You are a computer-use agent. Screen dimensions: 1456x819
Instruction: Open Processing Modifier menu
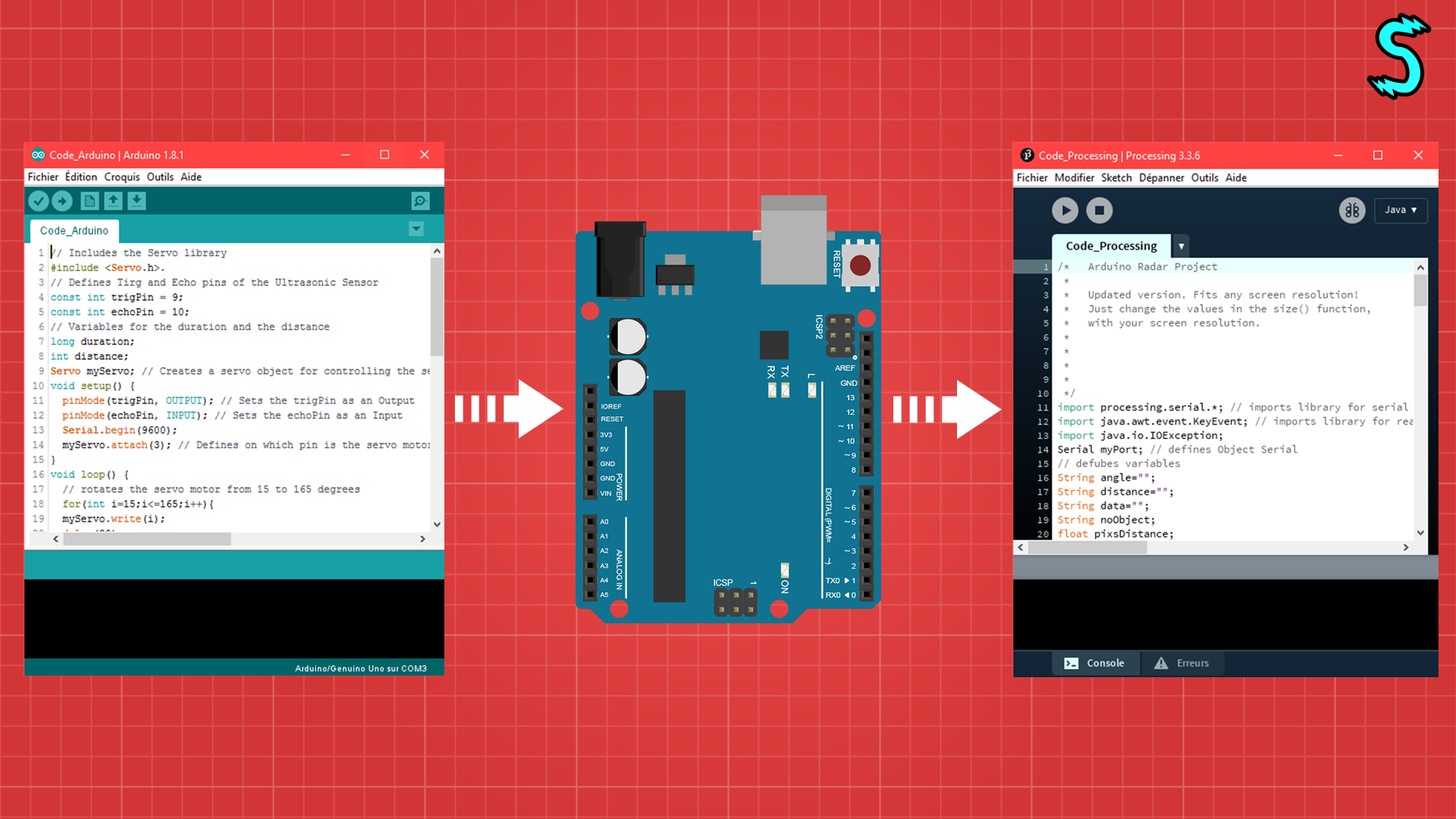click(x=1075, y=177)
